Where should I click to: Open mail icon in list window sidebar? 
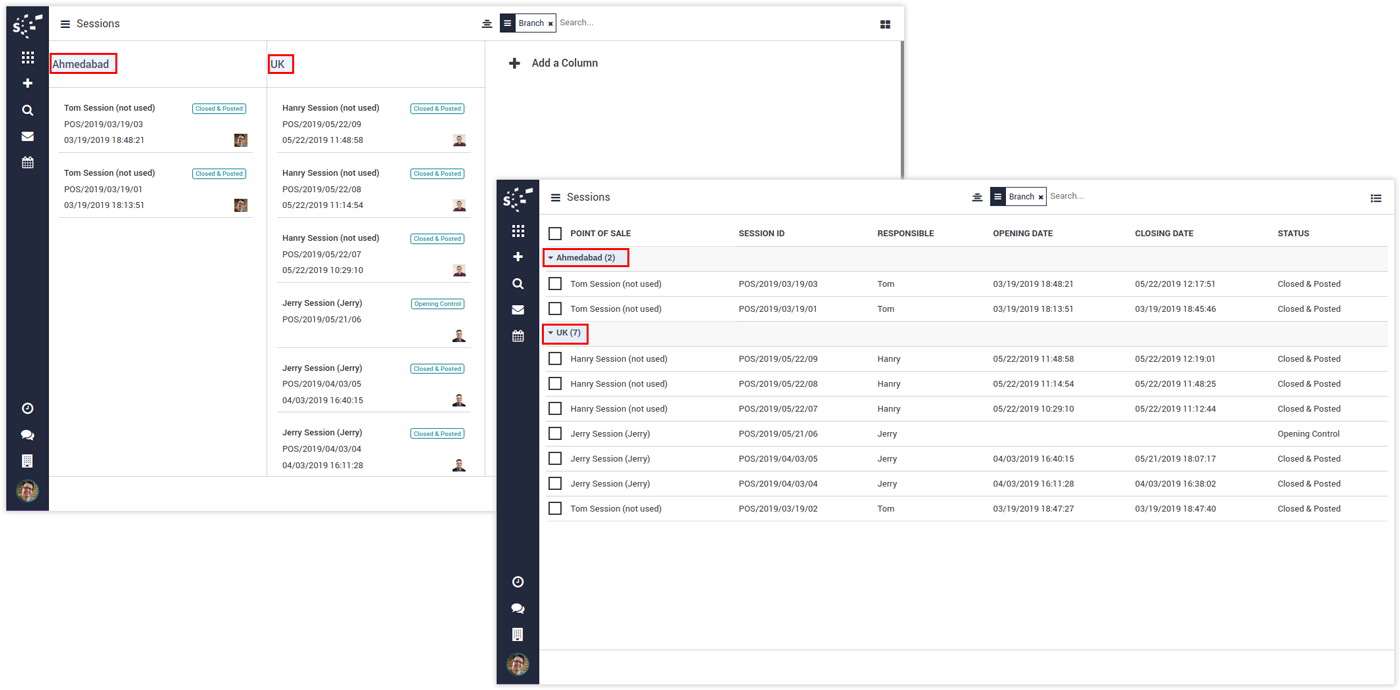click(x=518, y=310)
